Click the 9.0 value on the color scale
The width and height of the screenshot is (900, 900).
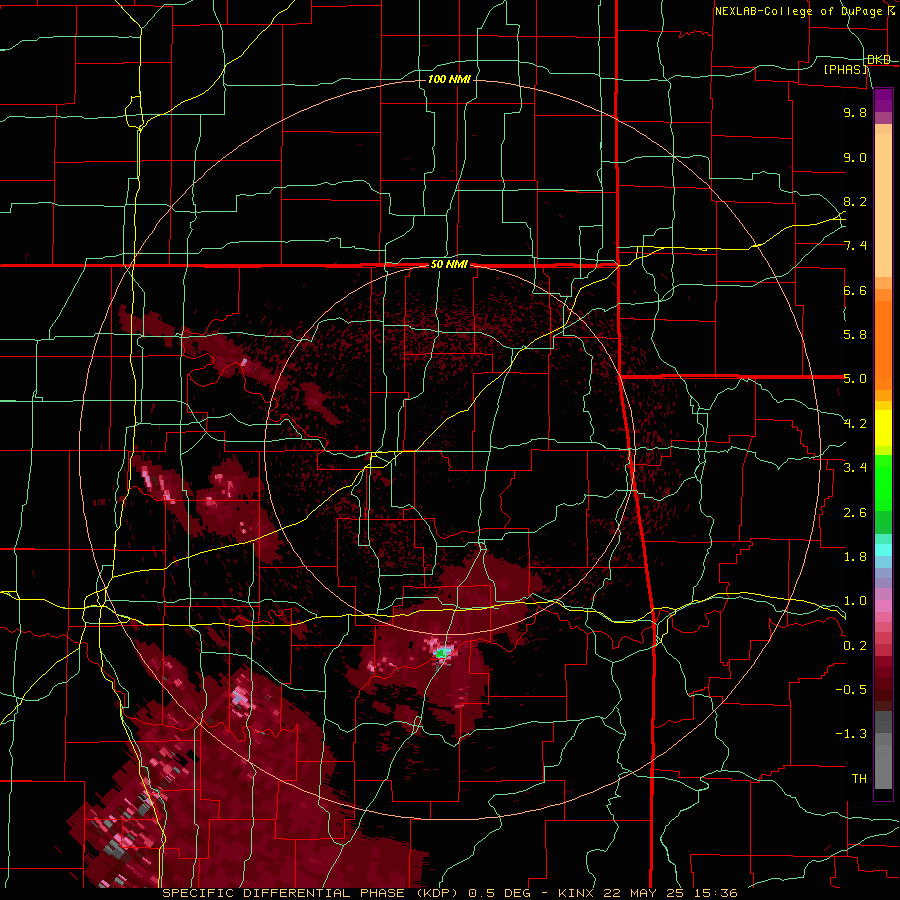pyautogui.click(x=855, y=157)
